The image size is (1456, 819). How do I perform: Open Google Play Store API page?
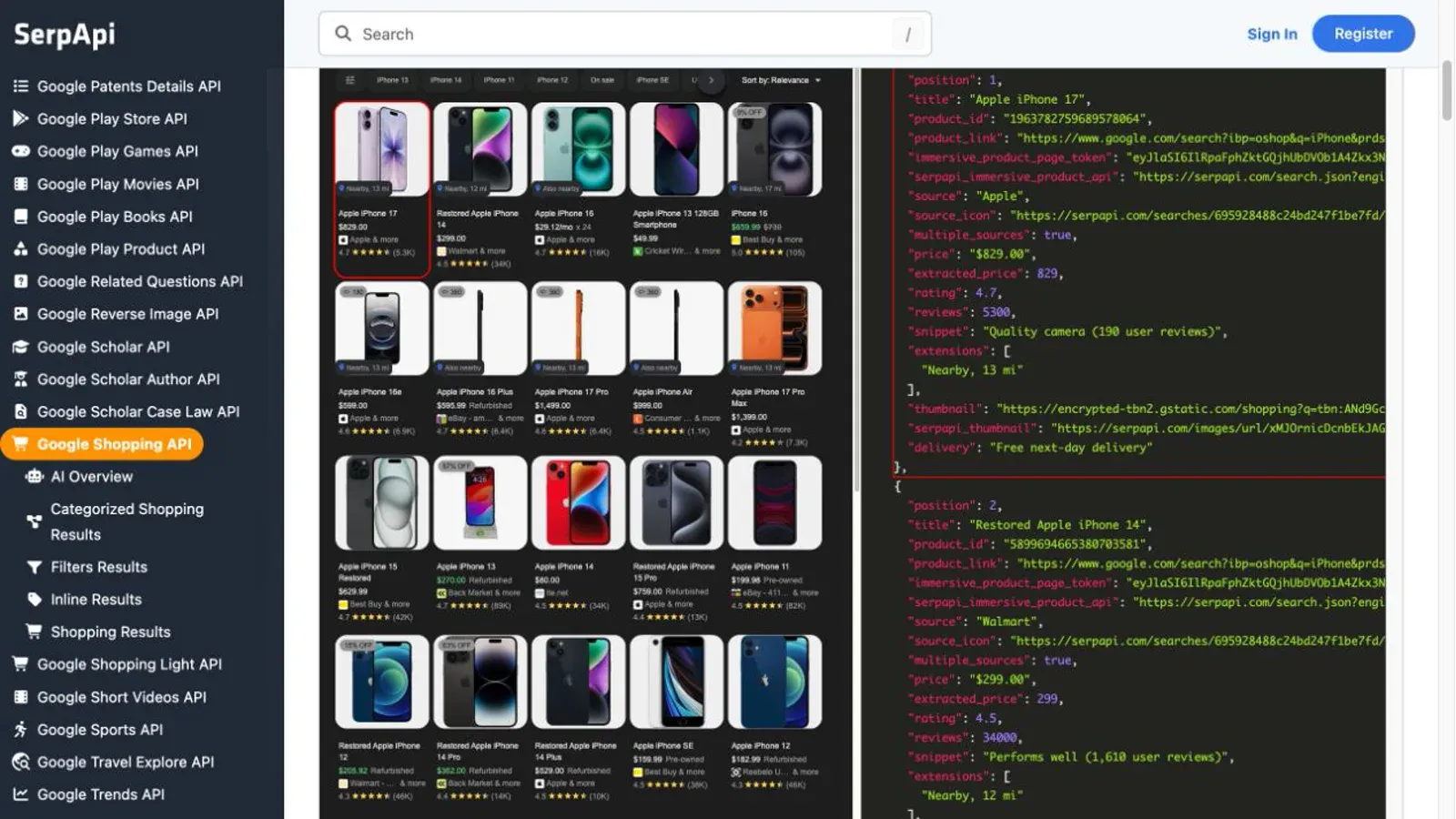[x=112, y=118]
